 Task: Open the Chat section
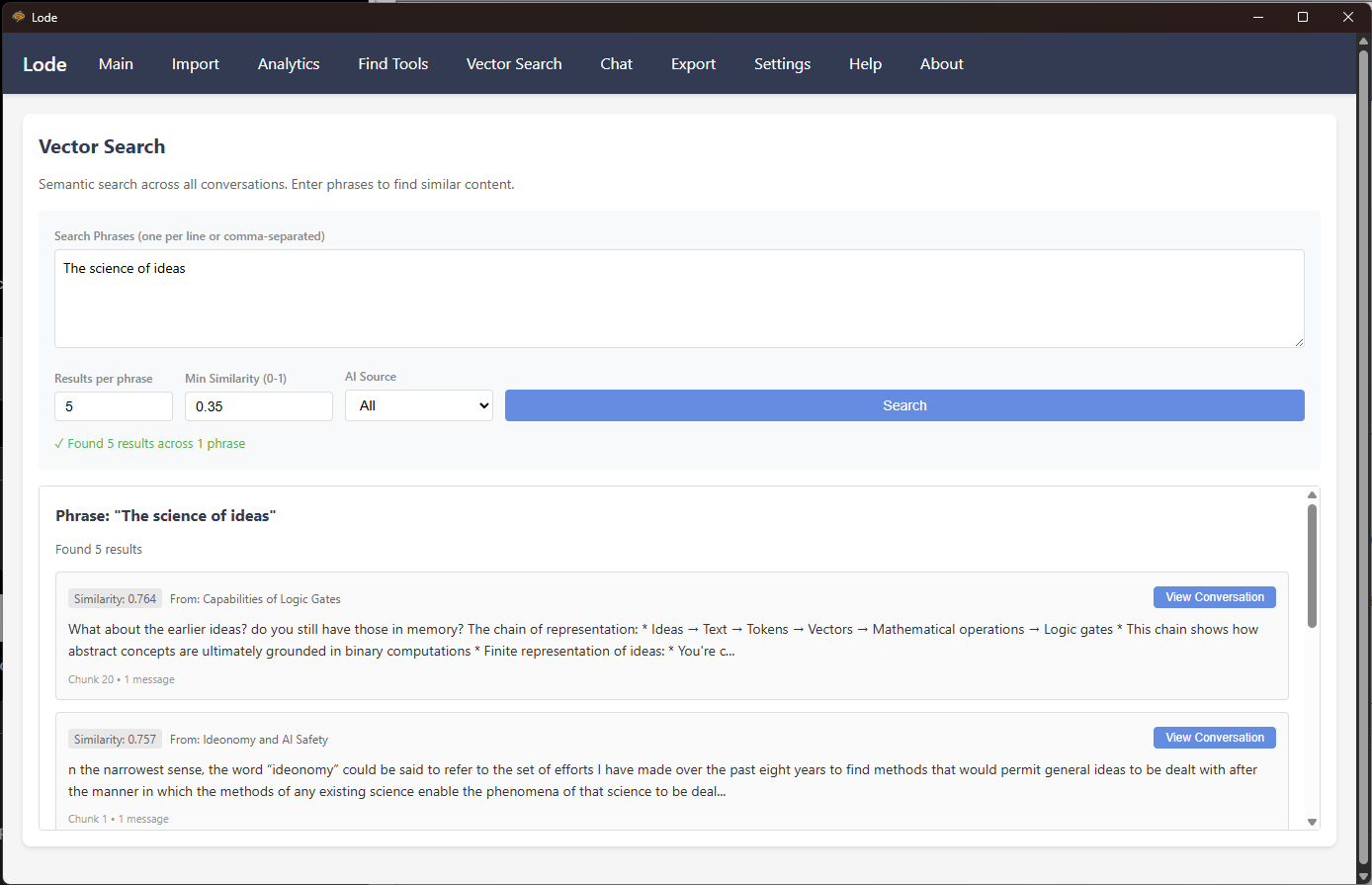point(616,63)
